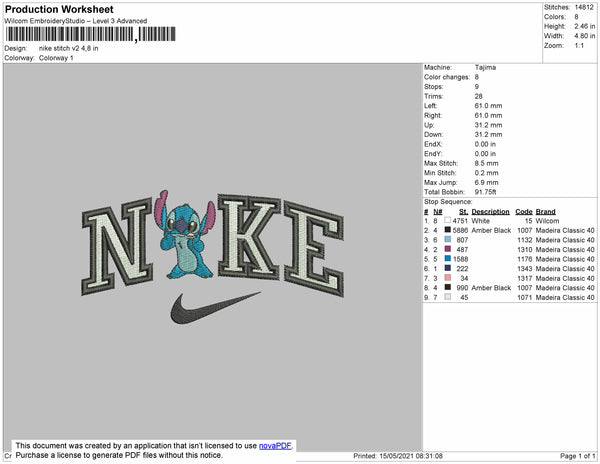Click the Zoom value 1:1
Screen dimensions: 600x464
(579, 46)
